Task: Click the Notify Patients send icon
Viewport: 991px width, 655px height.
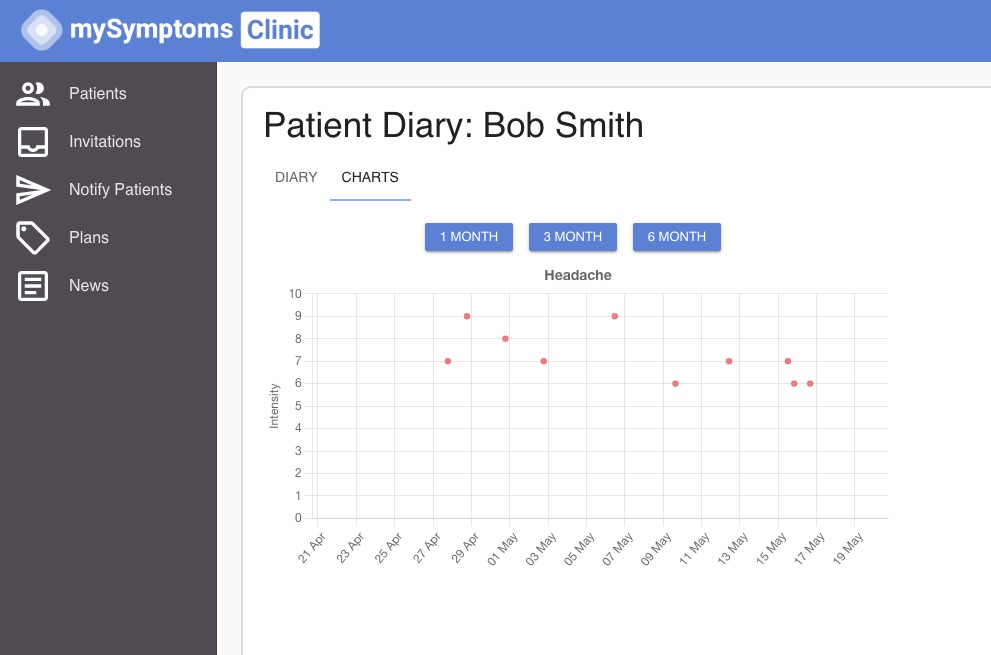Action: [x=33, y=190]
